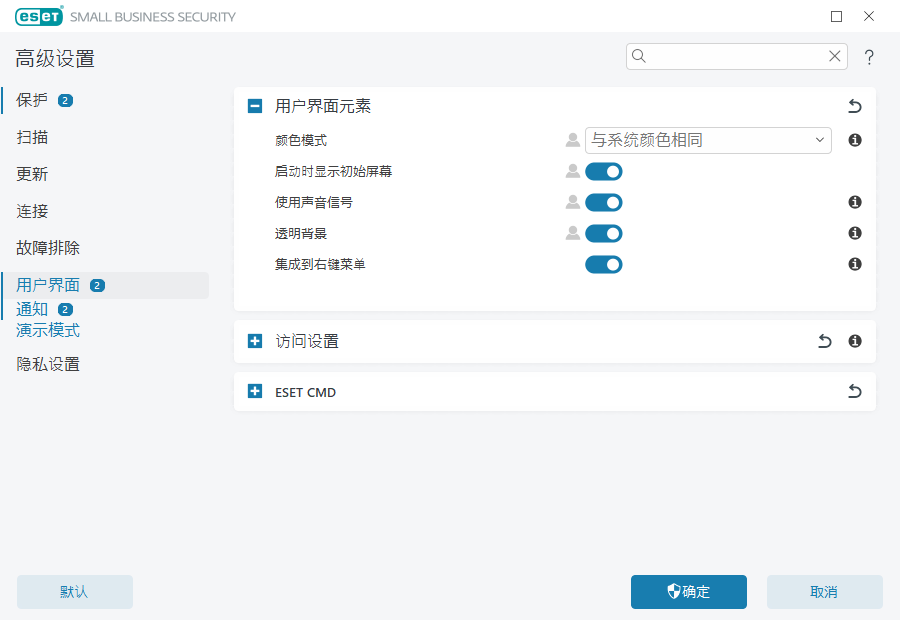Turn off the 透明背景 toggle

603,233
